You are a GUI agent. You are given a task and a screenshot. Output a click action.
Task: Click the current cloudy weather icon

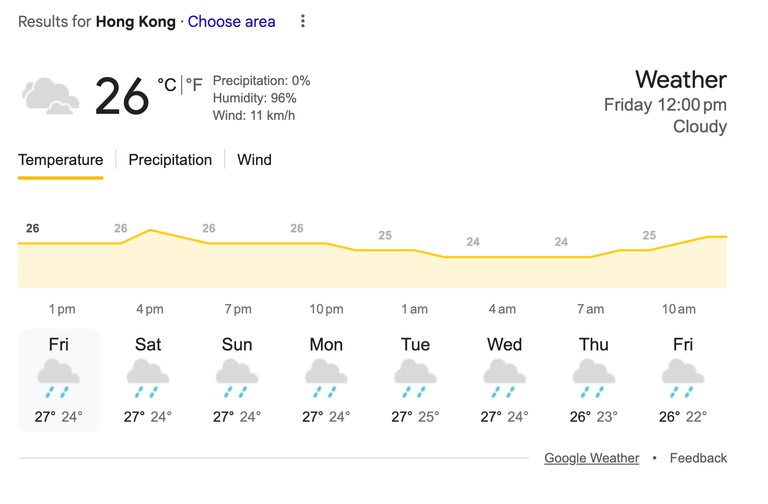pyautogui.click(x=50, y=96)
